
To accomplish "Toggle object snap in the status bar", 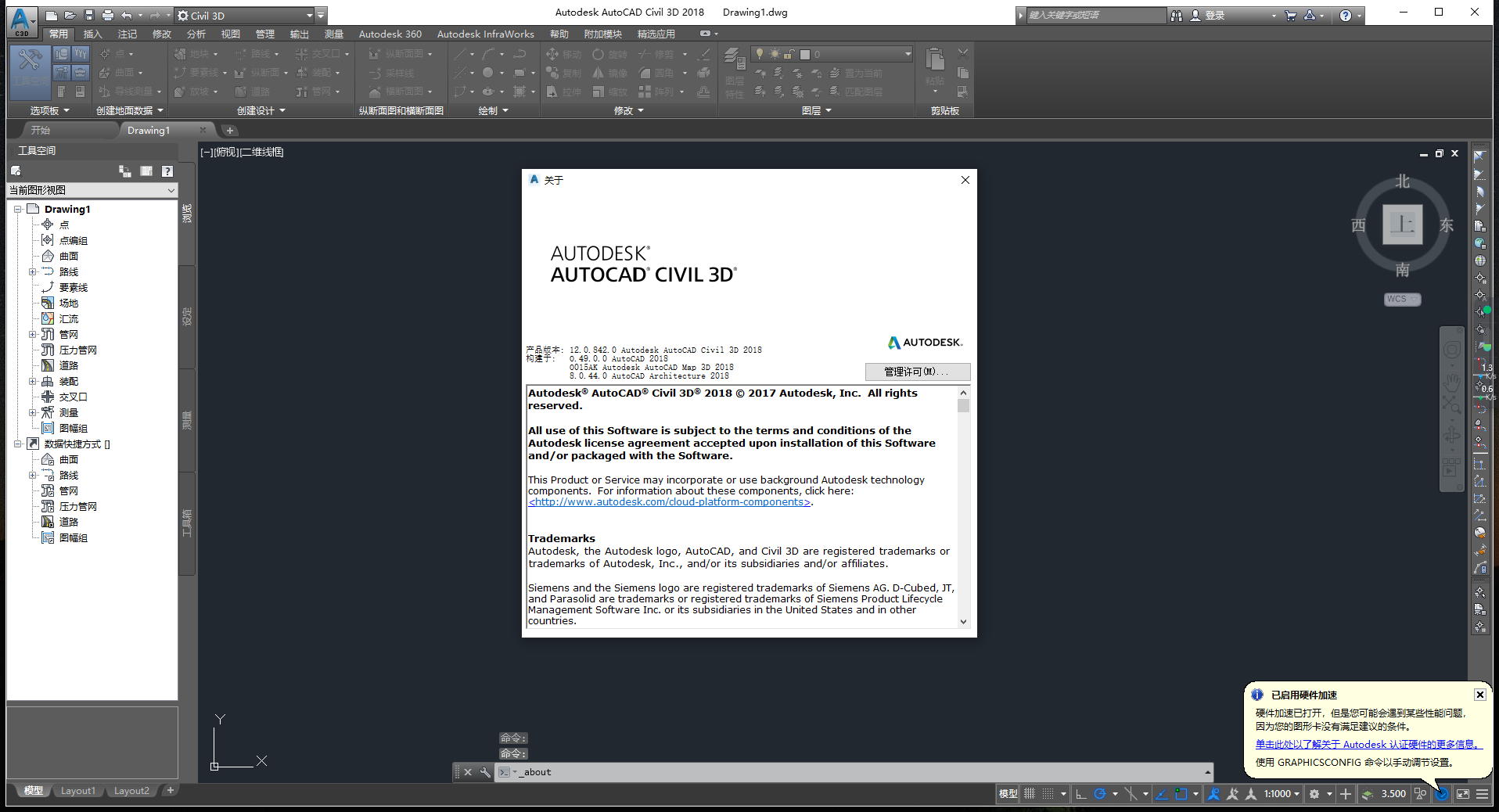I will (x=1181, y=794).
